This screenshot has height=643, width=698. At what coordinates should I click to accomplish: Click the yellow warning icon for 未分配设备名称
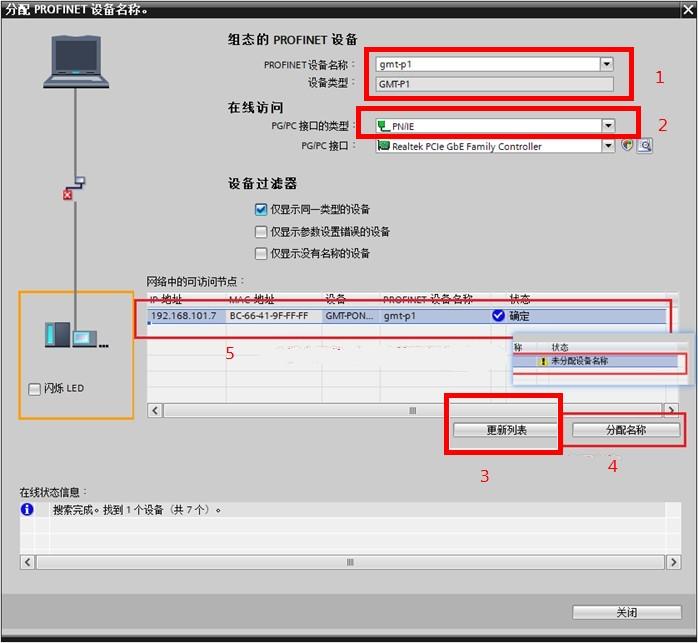(543, 361)
